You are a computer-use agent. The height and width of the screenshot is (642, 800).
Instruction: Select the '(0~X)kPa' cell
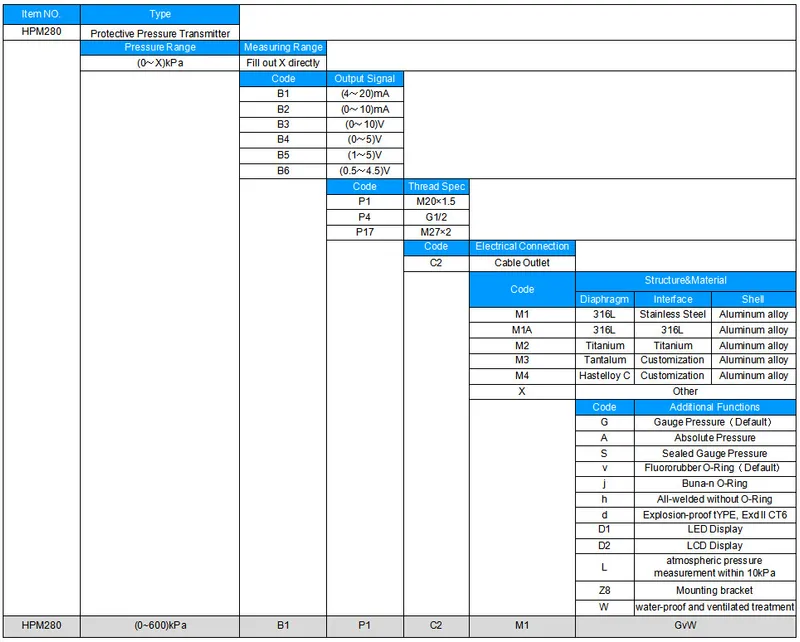click(x=160, y=63)
